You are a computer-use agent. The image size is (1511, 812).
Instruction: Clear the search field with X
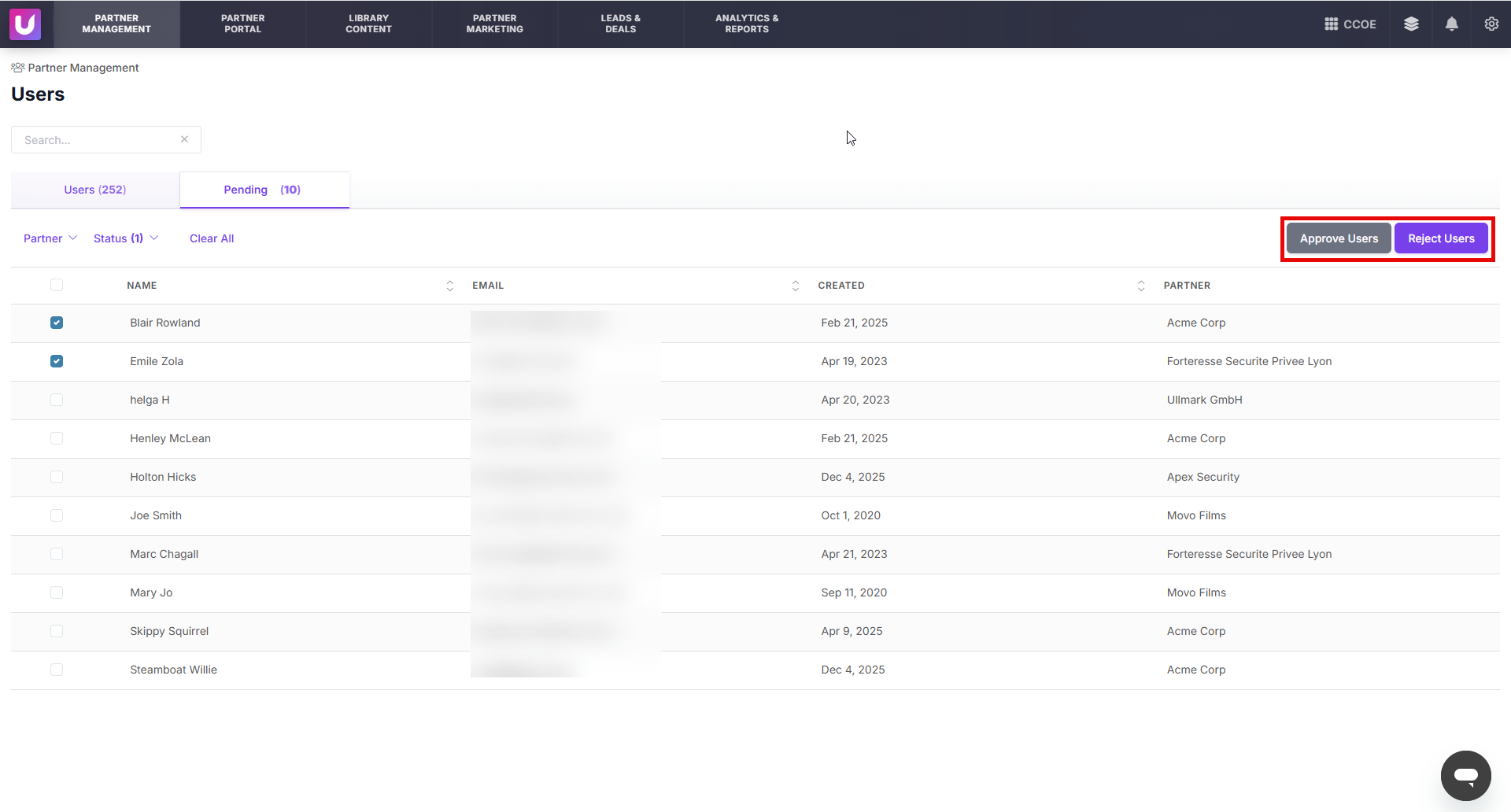[184, 139]
